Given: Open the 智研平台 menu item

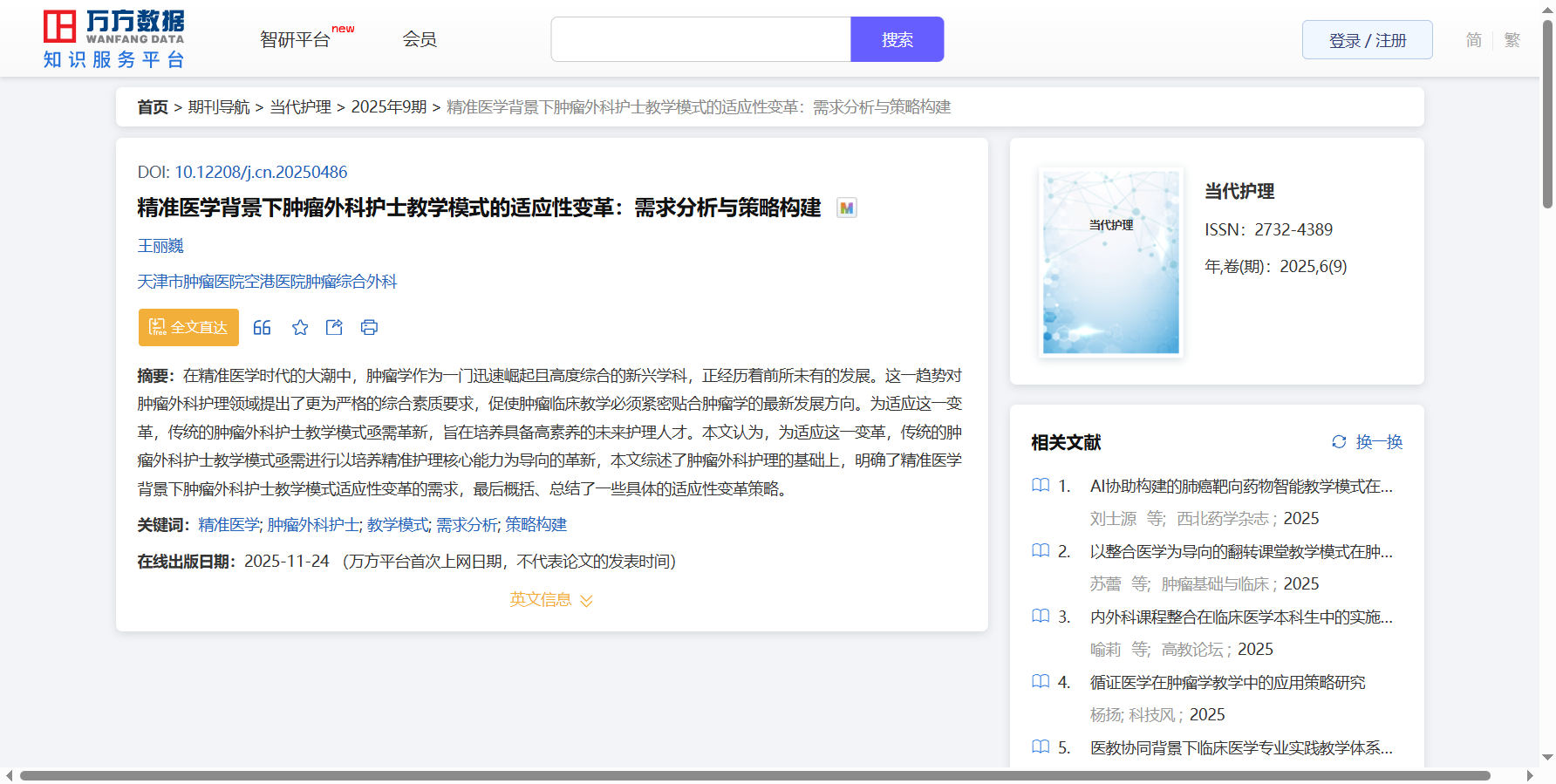Looking at the screenshot, I should [x=296, y=40].
